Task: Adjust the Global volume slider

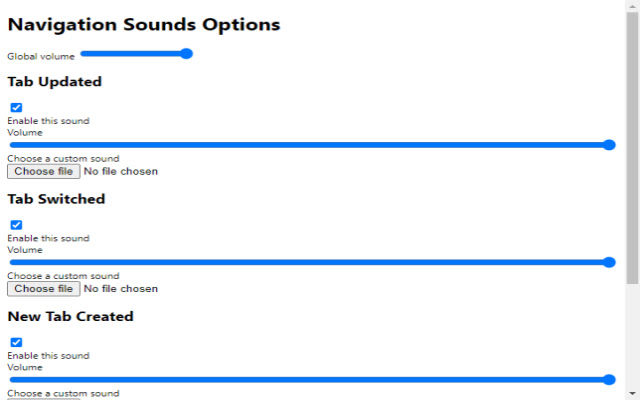Action: (x=136, y=54)
